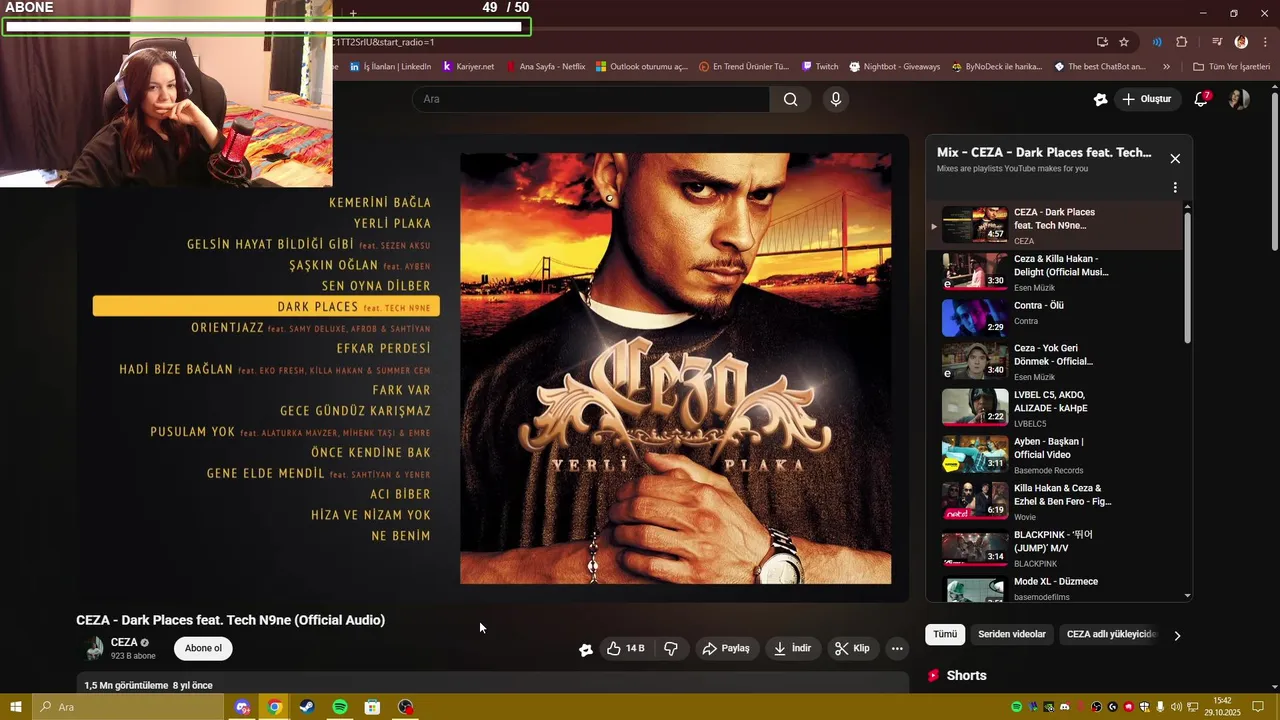
Task: Like the video with the thumbs-up button
Action: pyautogui.click(x=627, y=648)
